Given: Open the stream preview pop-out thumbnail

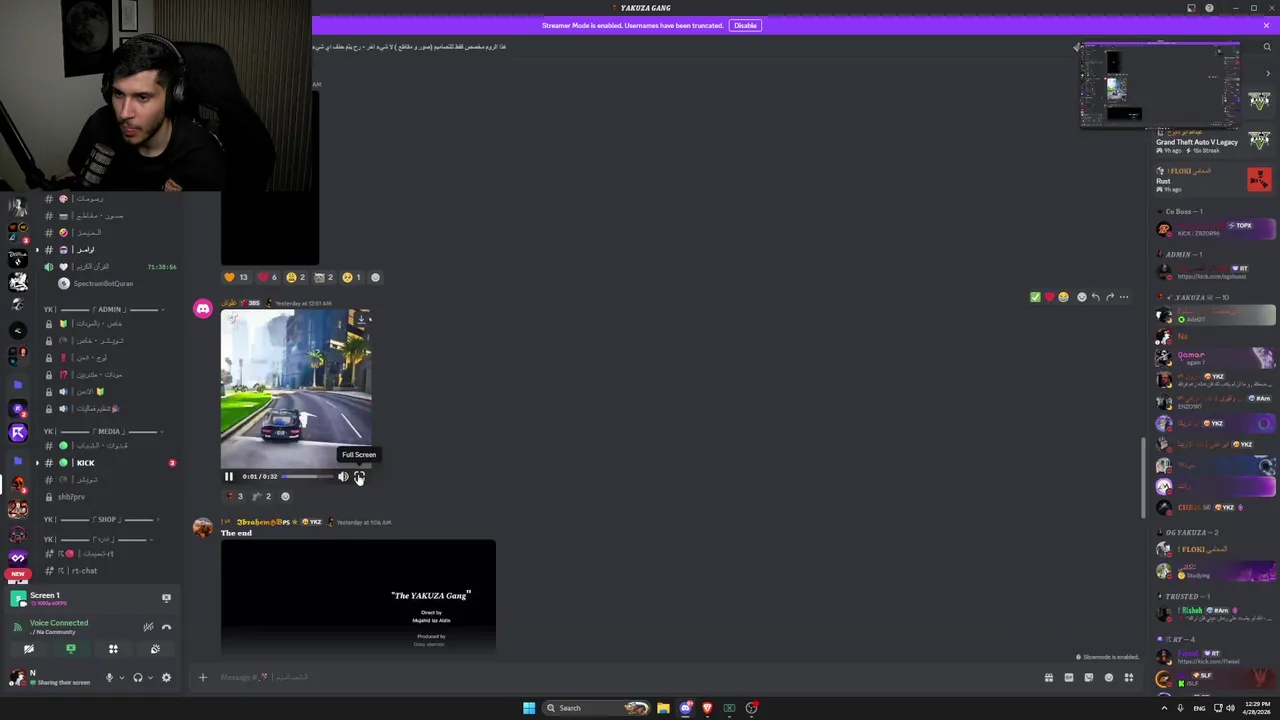Looking at the screenshot, I should [x=1160, y=87].
